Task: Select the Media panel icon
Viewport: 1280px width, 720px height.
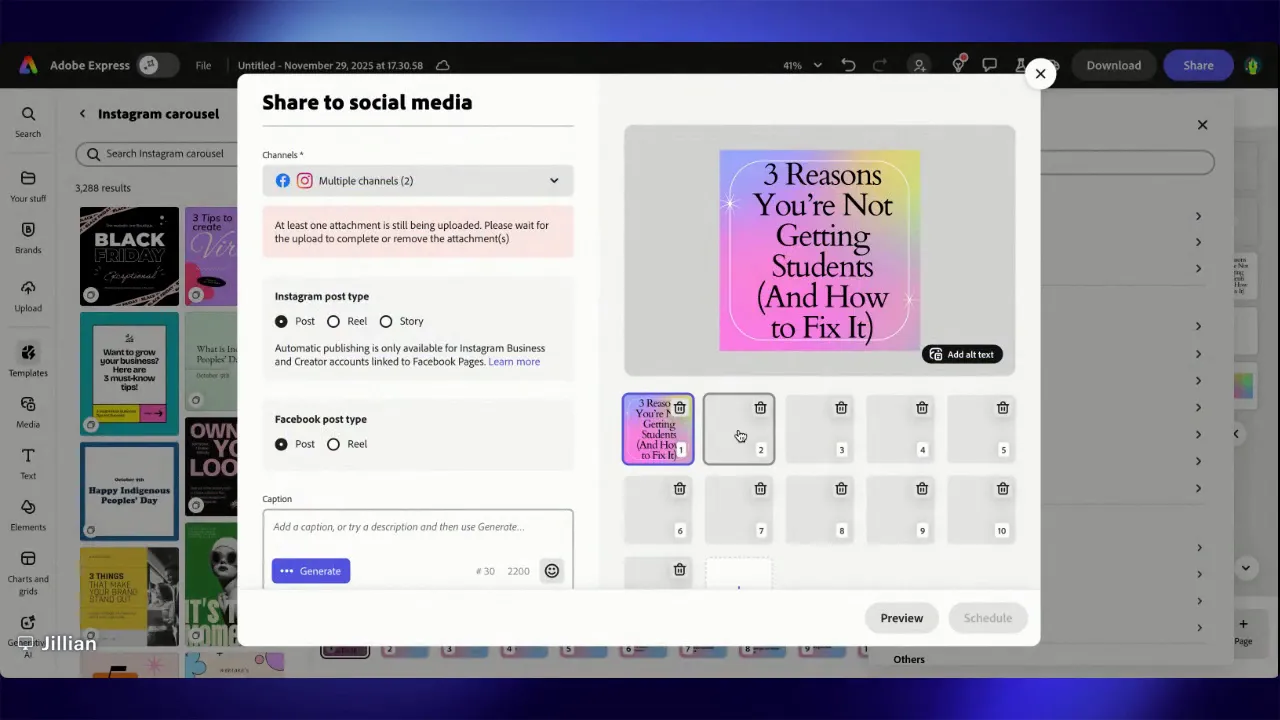Action: (27, 411)
